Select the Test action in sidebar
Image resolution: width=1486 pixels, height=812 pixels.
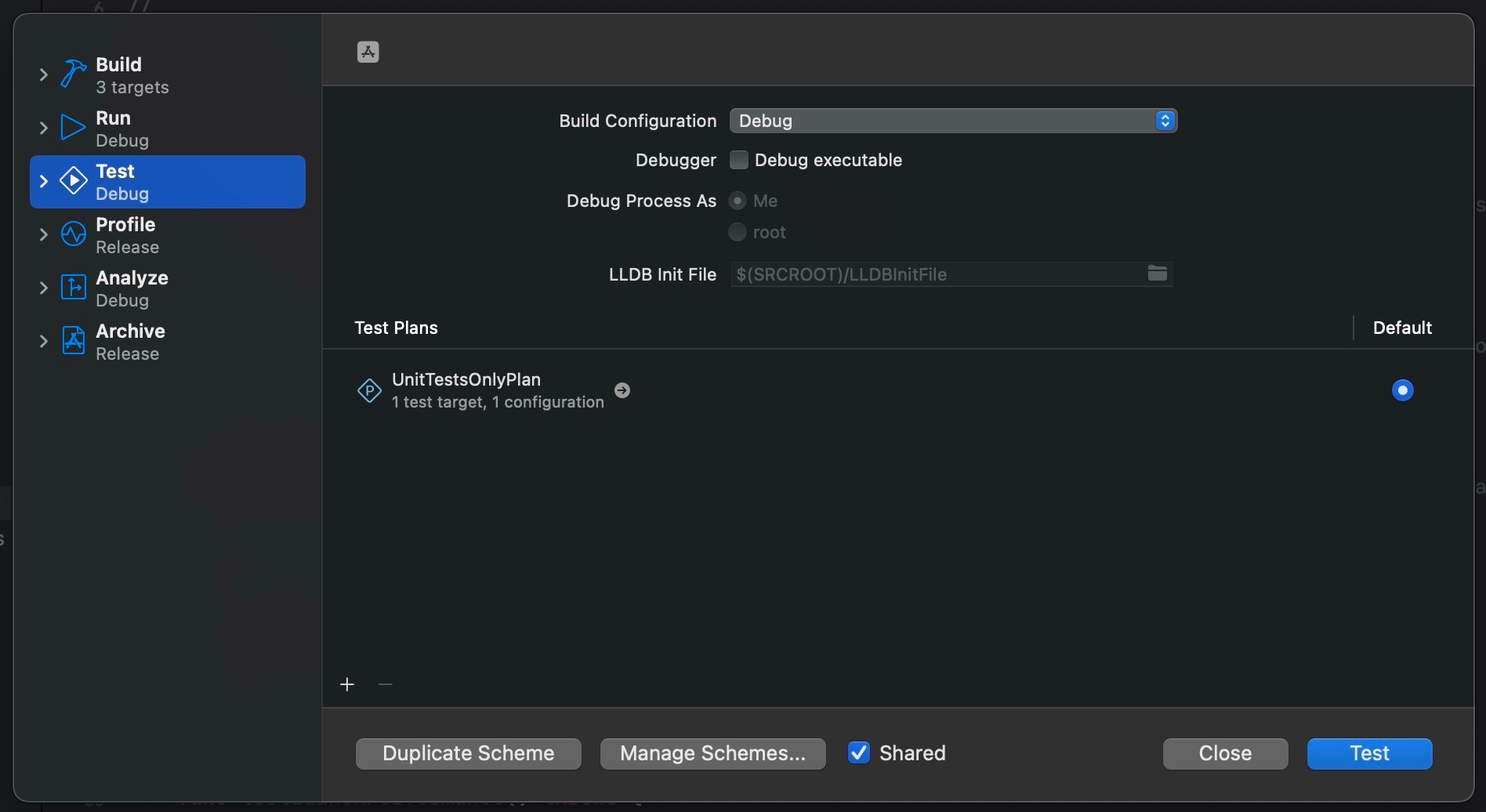point(168,182)
